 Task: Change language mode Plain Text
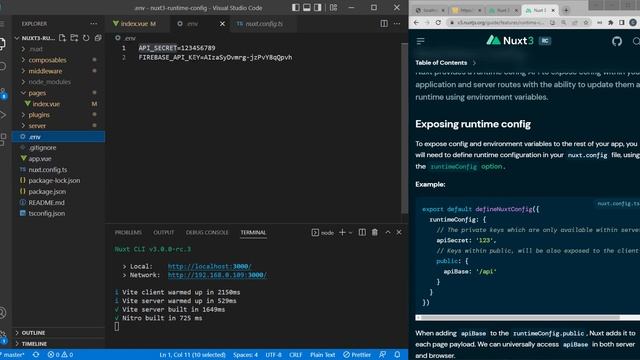pos(322,355)
